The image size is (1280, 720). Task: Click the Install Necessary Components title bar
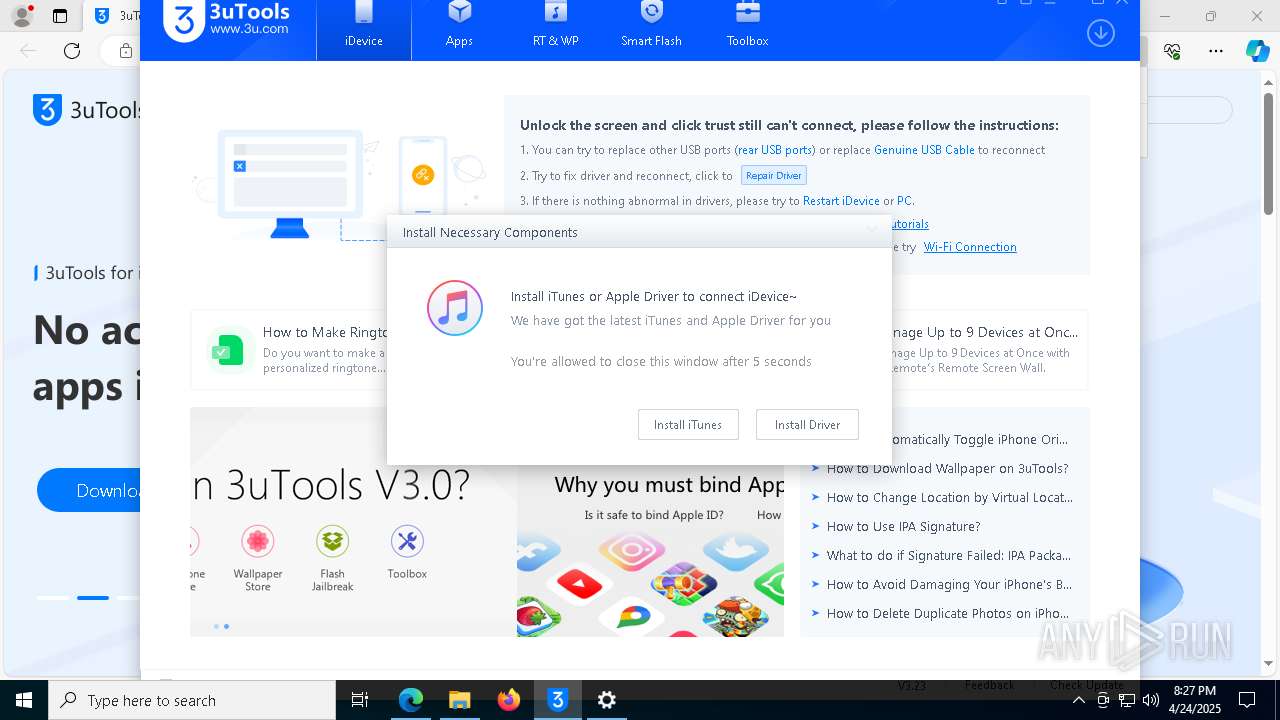click(639, 232)
